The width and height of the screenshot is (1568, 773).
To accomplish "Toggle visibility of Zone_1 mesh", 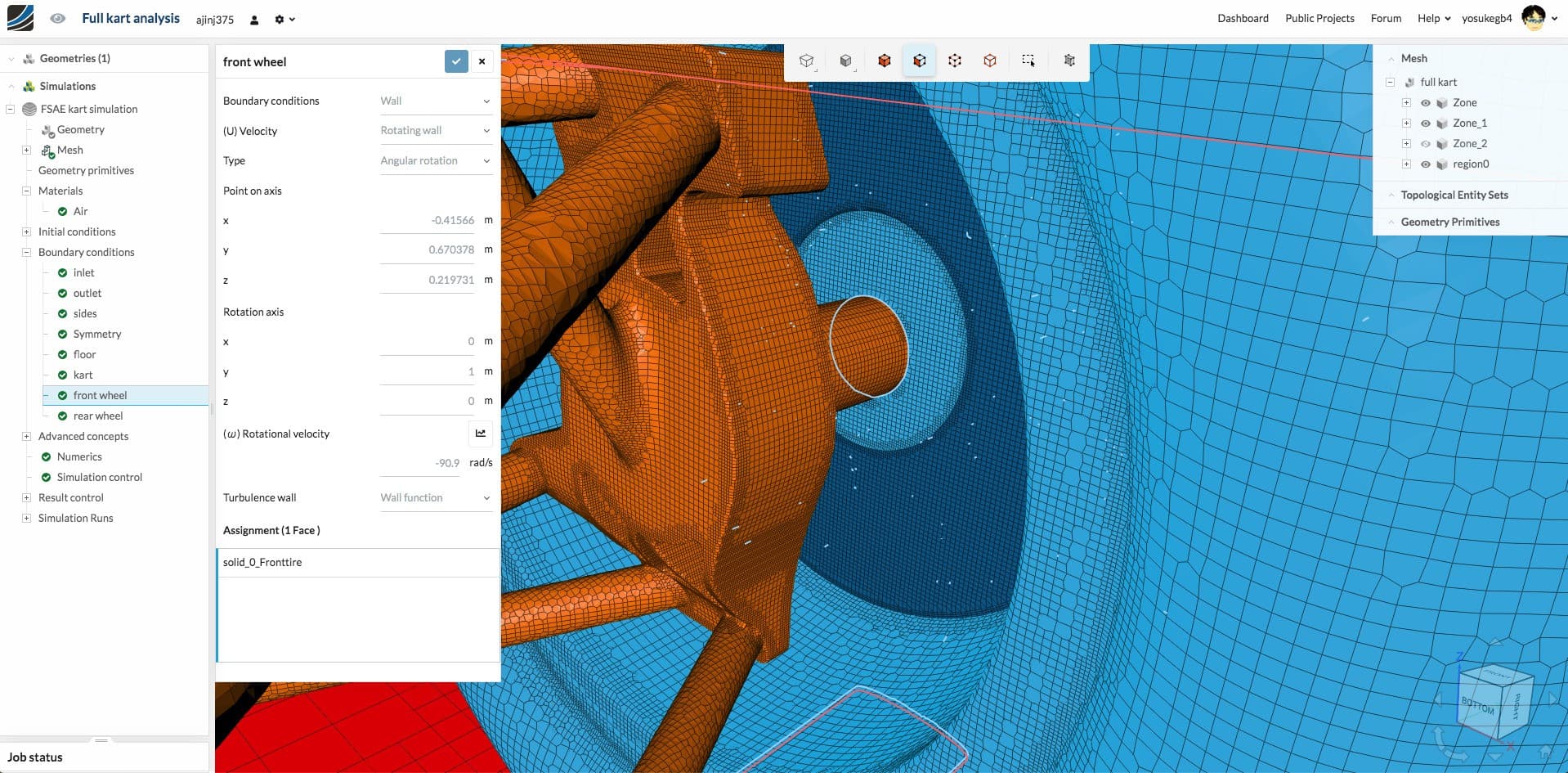I will pos(1425,124).
